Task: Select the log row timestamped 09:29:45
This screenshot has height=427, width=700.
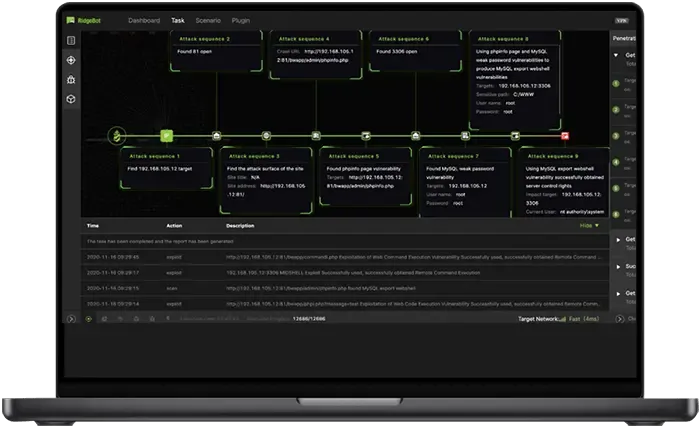Action: (345, 257)
